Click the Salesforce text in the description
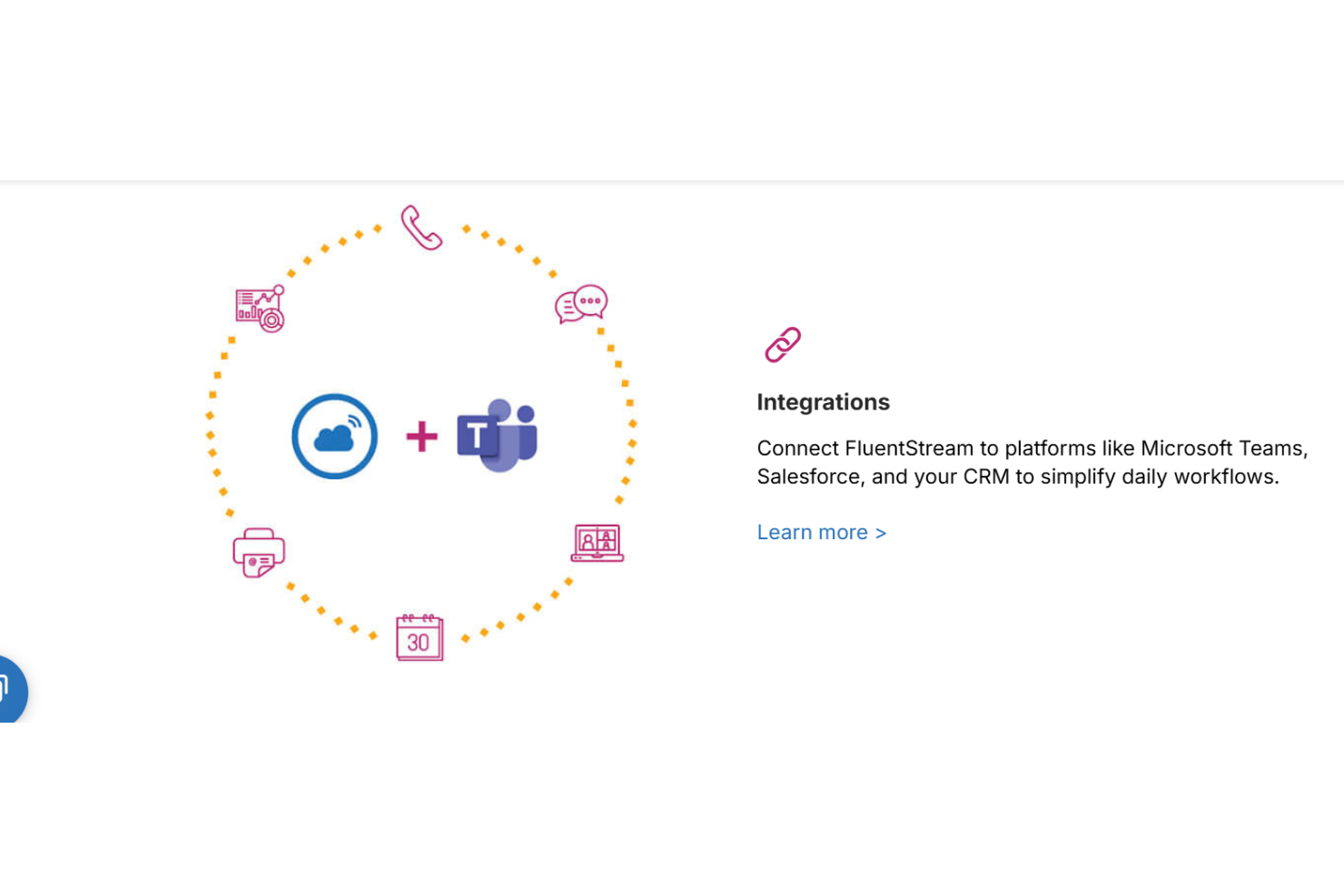The height and width of the screenshot is (896, 1344). [x=806, y=476]
